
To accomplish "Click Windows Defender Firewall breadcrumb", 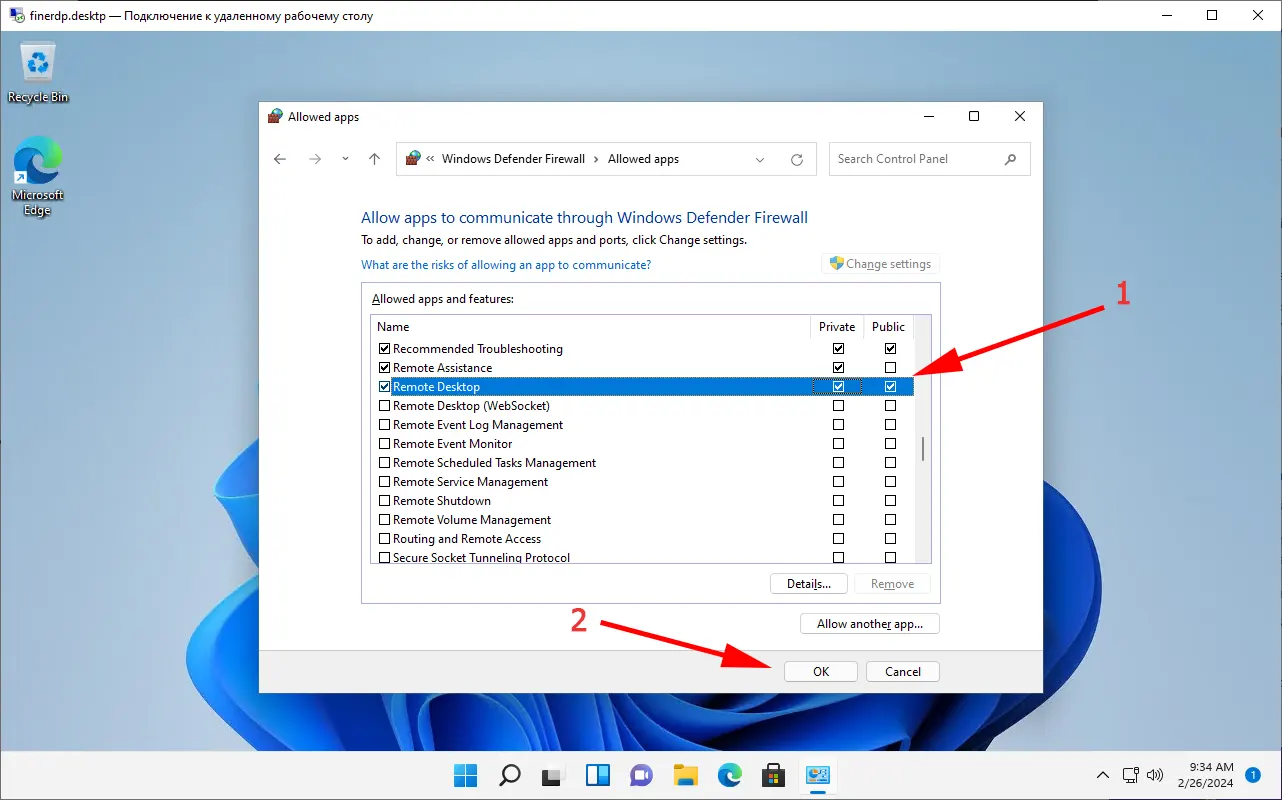I will click(x=513, y=159).
